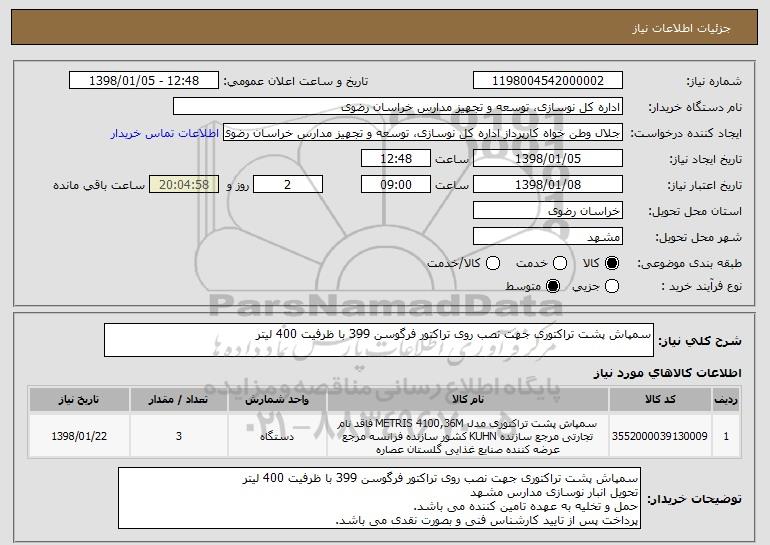The width and height of the screenshot is (770, 545).
Task: Select the جزیی purchase type radio
Action: click(x=612, y=286)
